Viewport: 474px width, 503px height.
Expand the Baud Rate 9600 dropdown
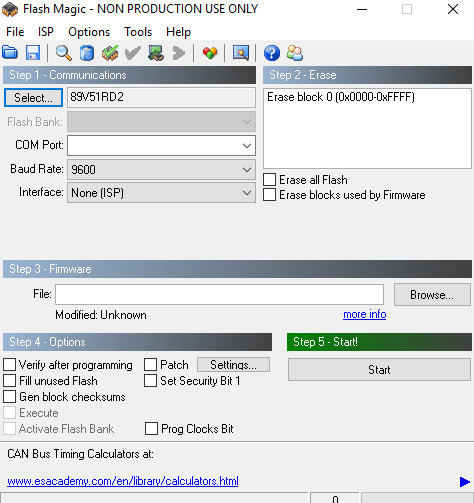[161, 169]
